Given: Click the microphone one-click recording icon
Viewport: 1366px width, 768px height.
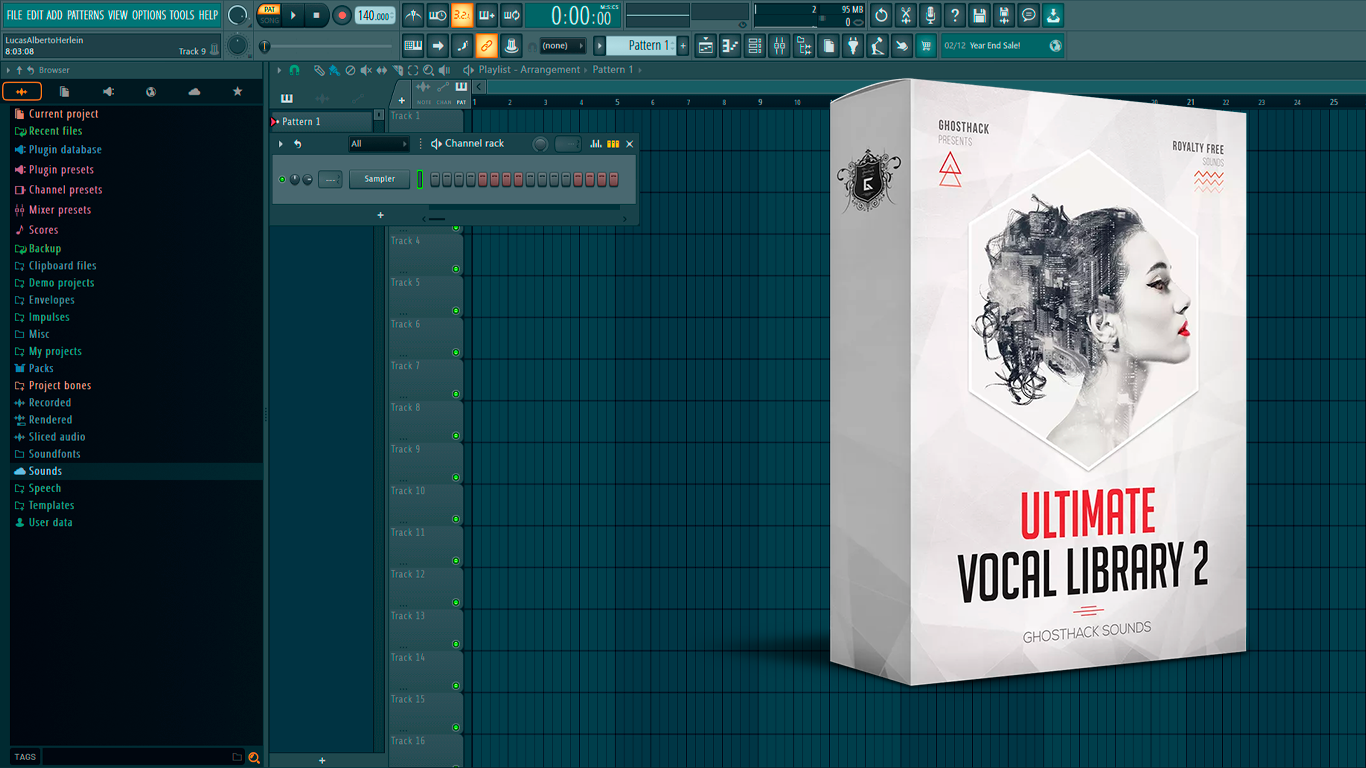Looking at the screenshot, I should point(930,15).
